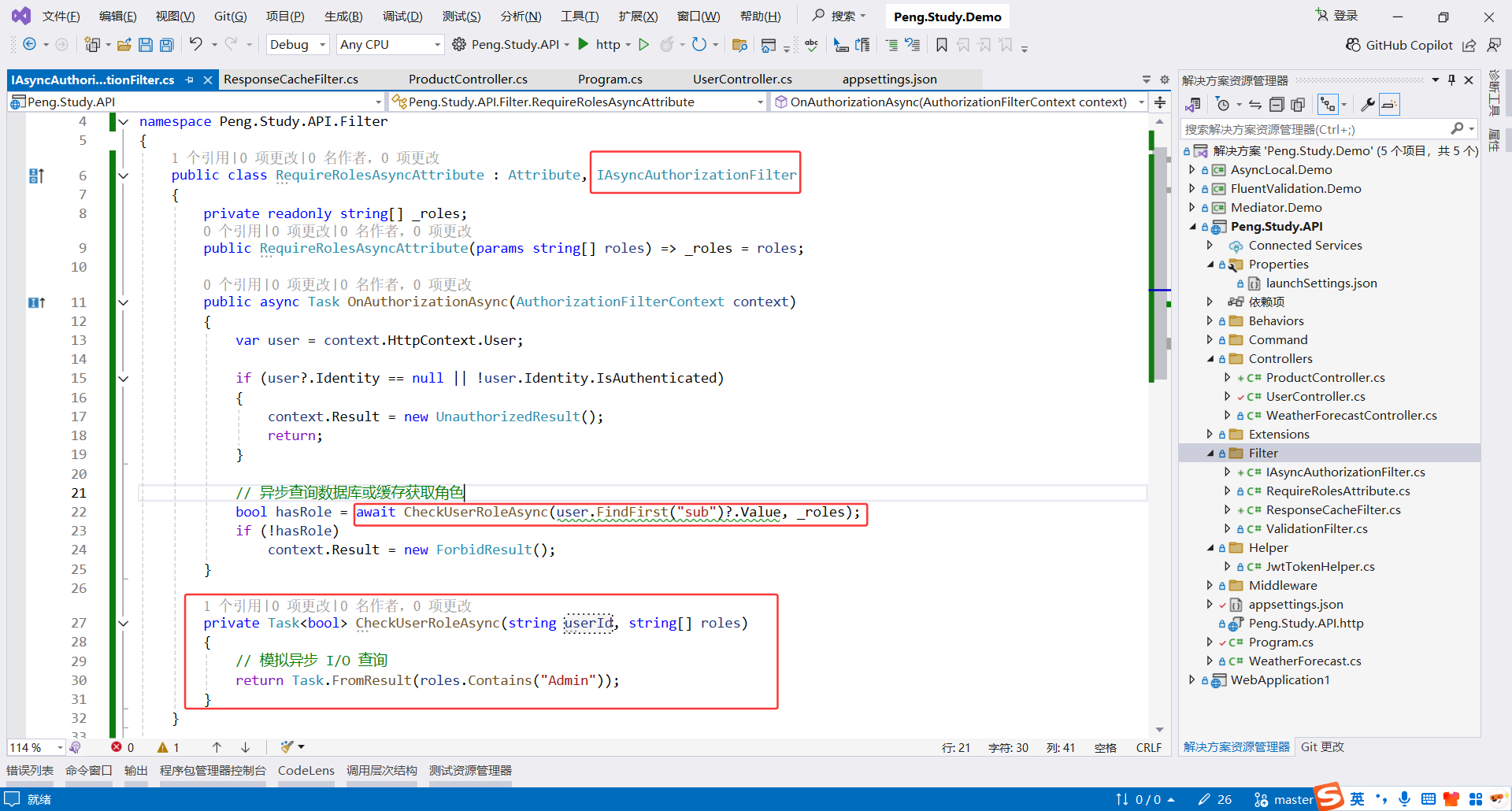This screenshot has height=811, width=1512.
Task: Open the 文件(F) menu
Action: [61, 16]
